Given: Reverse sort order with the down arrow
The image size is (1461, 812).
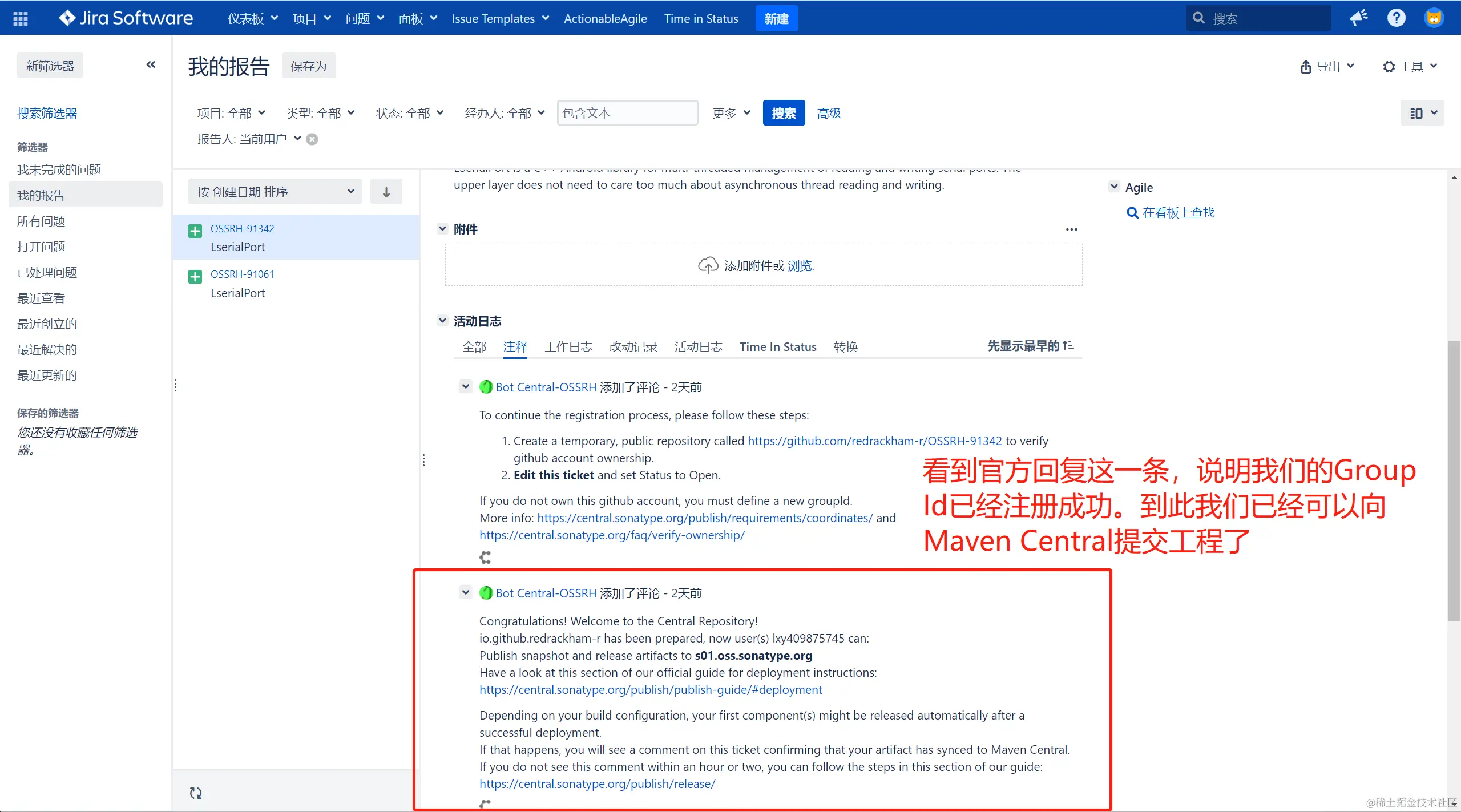Looking at the screenshot, I should pos(386,192).
